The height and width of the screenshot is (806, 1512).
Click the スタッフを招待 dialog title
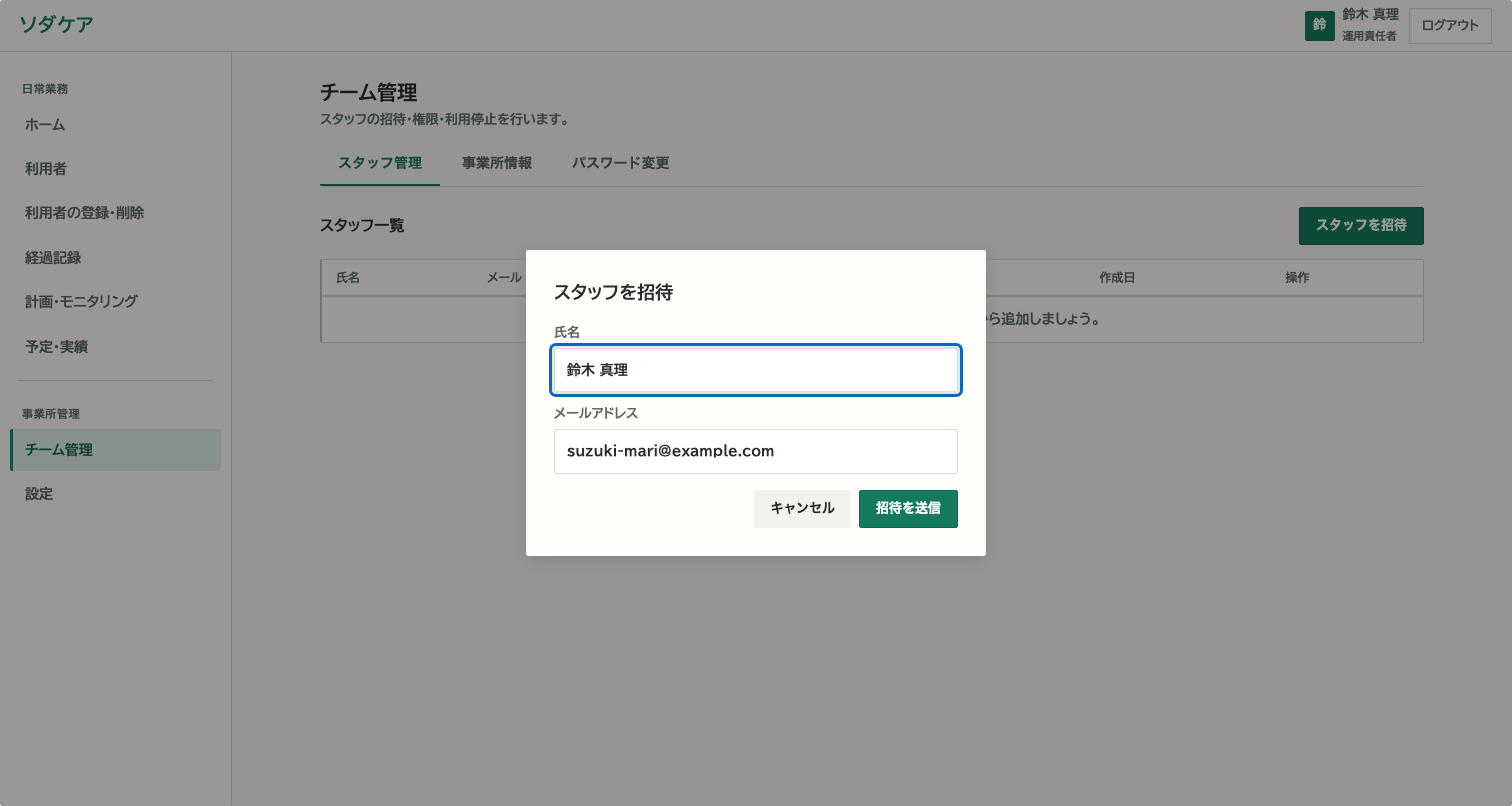613,293
